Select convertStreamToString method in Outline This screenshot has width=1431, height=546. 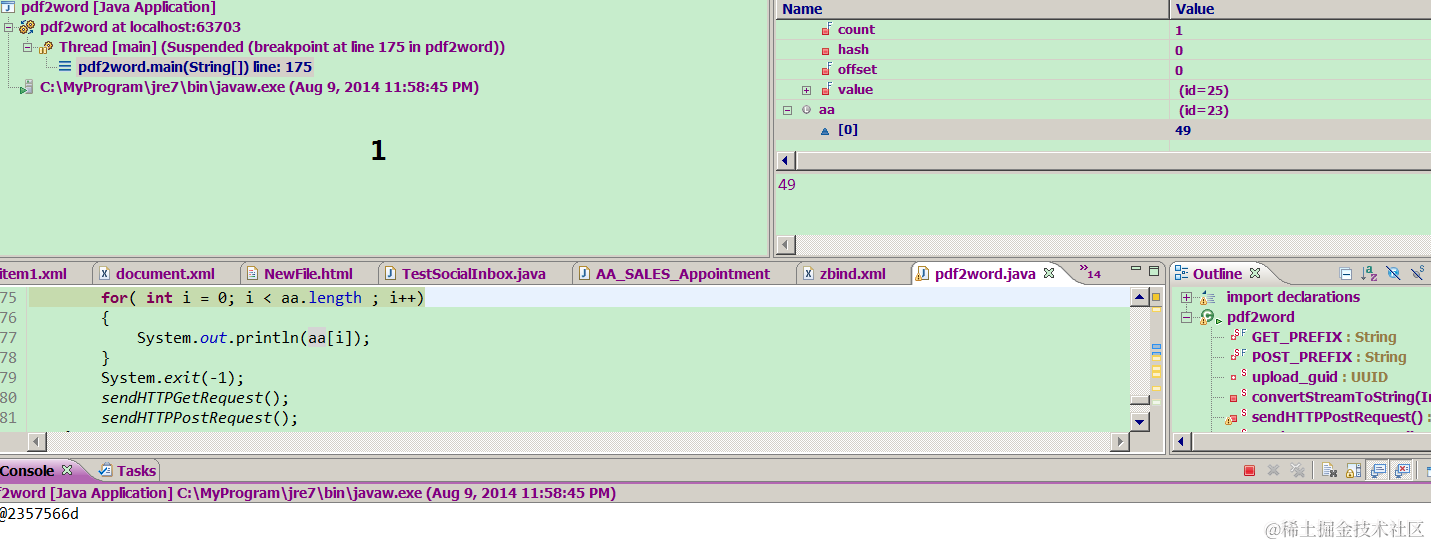[1340, 397]
